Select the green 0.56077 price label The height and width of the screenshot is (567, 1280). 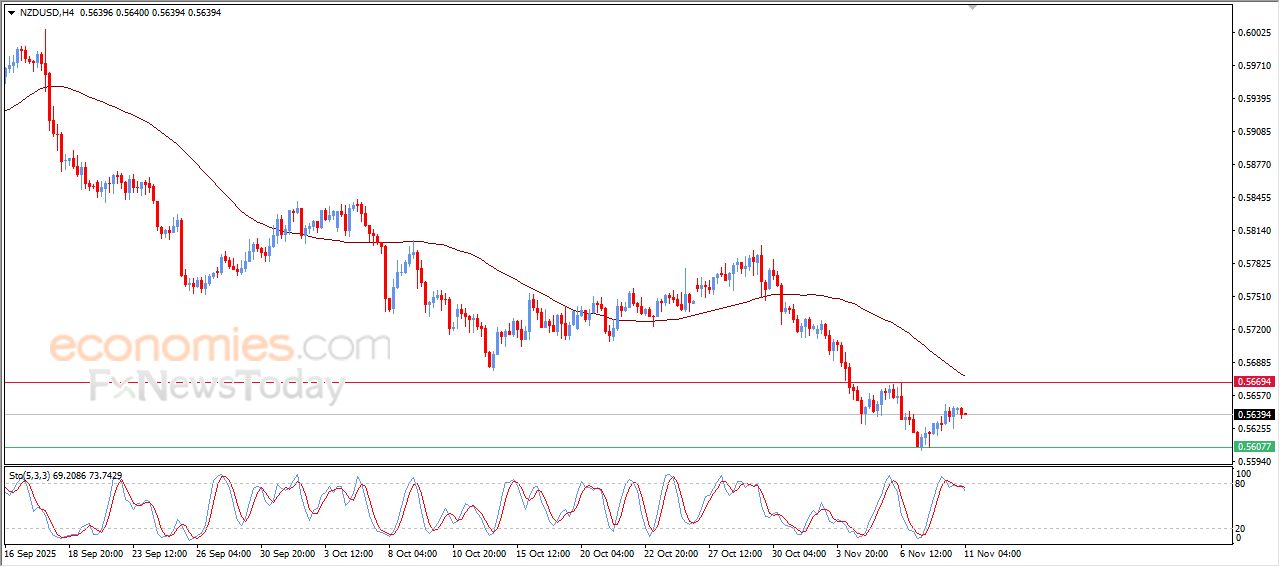[x=1254, y=447]
